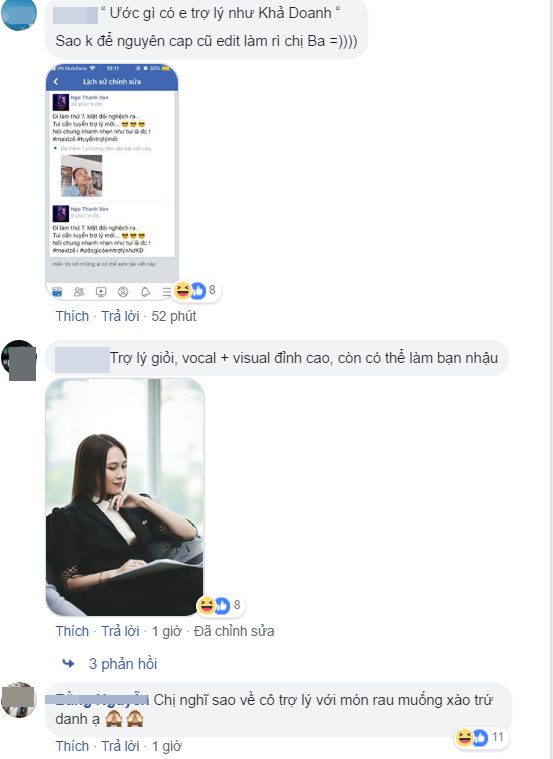The height and width of the screenshot is (759, 553).
Task: Click the first commenter's round avatar
Action: pyautogui.click(x=19, y=14)
